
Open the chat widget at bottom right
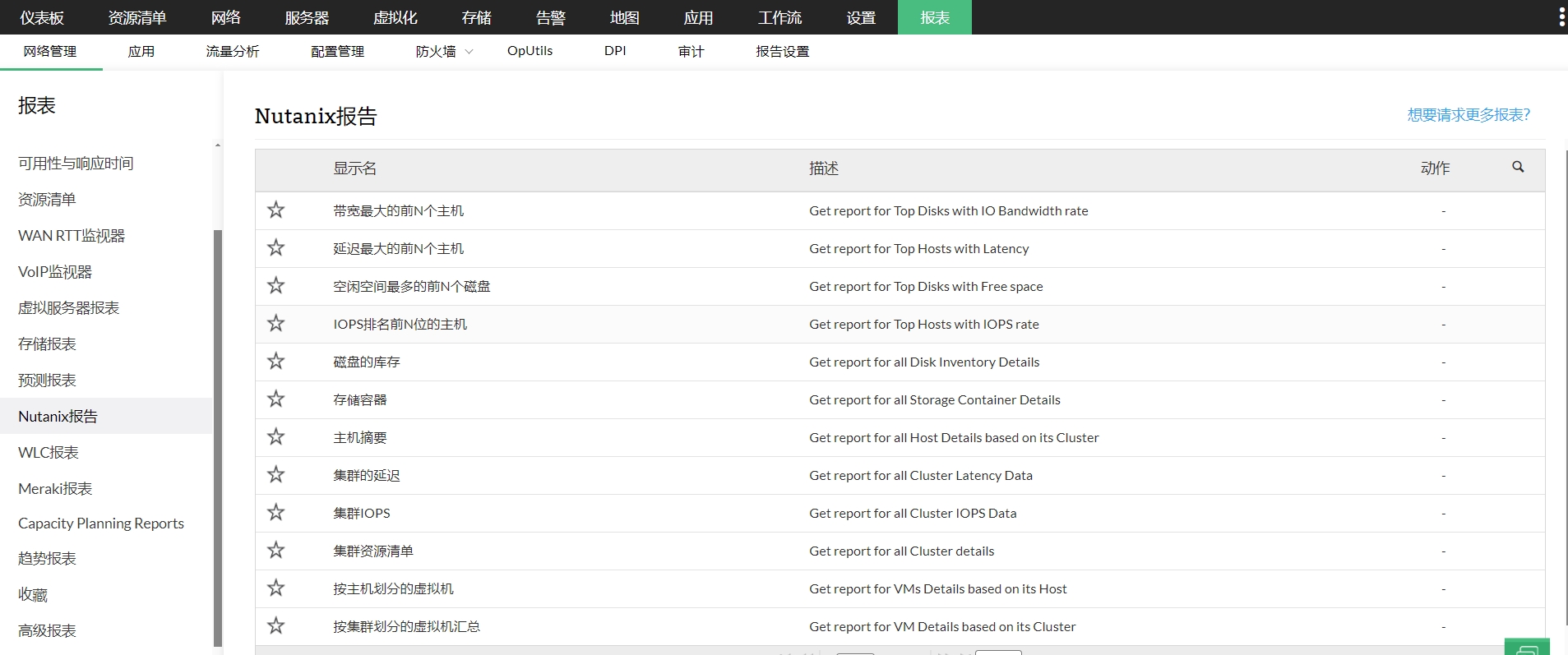pyautogui.click(x=1527, y=648)
